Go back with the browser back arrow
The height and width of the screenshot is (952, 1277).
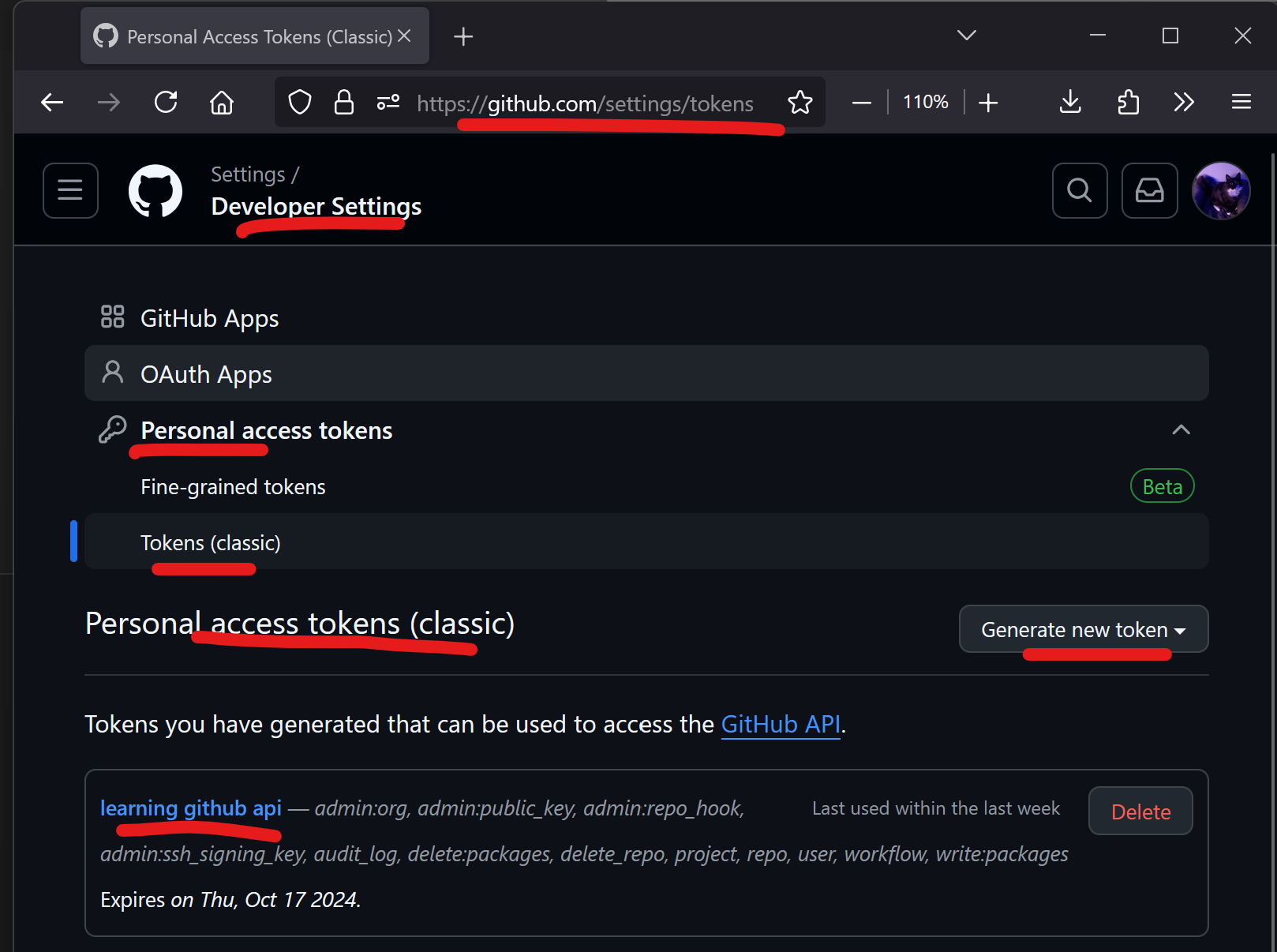tap(52, 102)
